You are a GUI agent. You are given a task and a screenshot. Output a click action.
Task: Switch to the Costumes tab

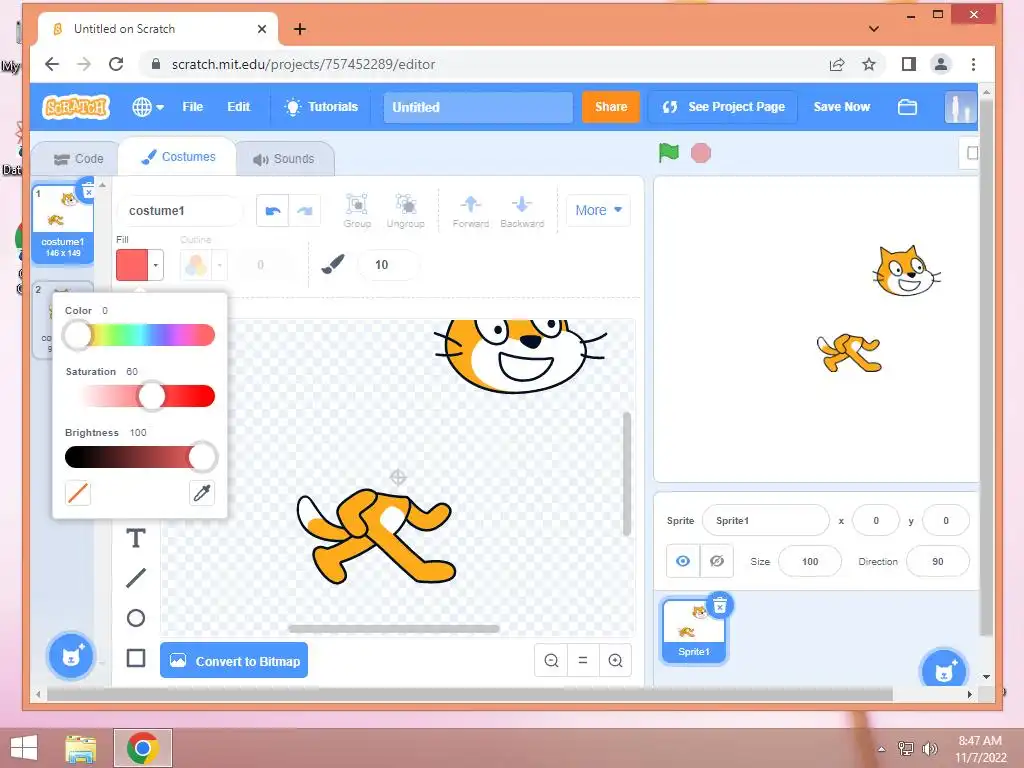[x=178, y=157]
